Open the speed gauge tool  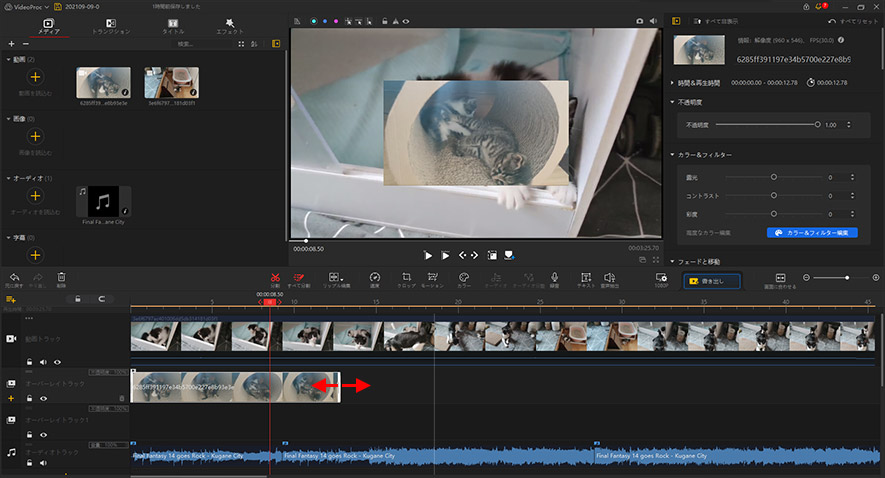(374, 277)
